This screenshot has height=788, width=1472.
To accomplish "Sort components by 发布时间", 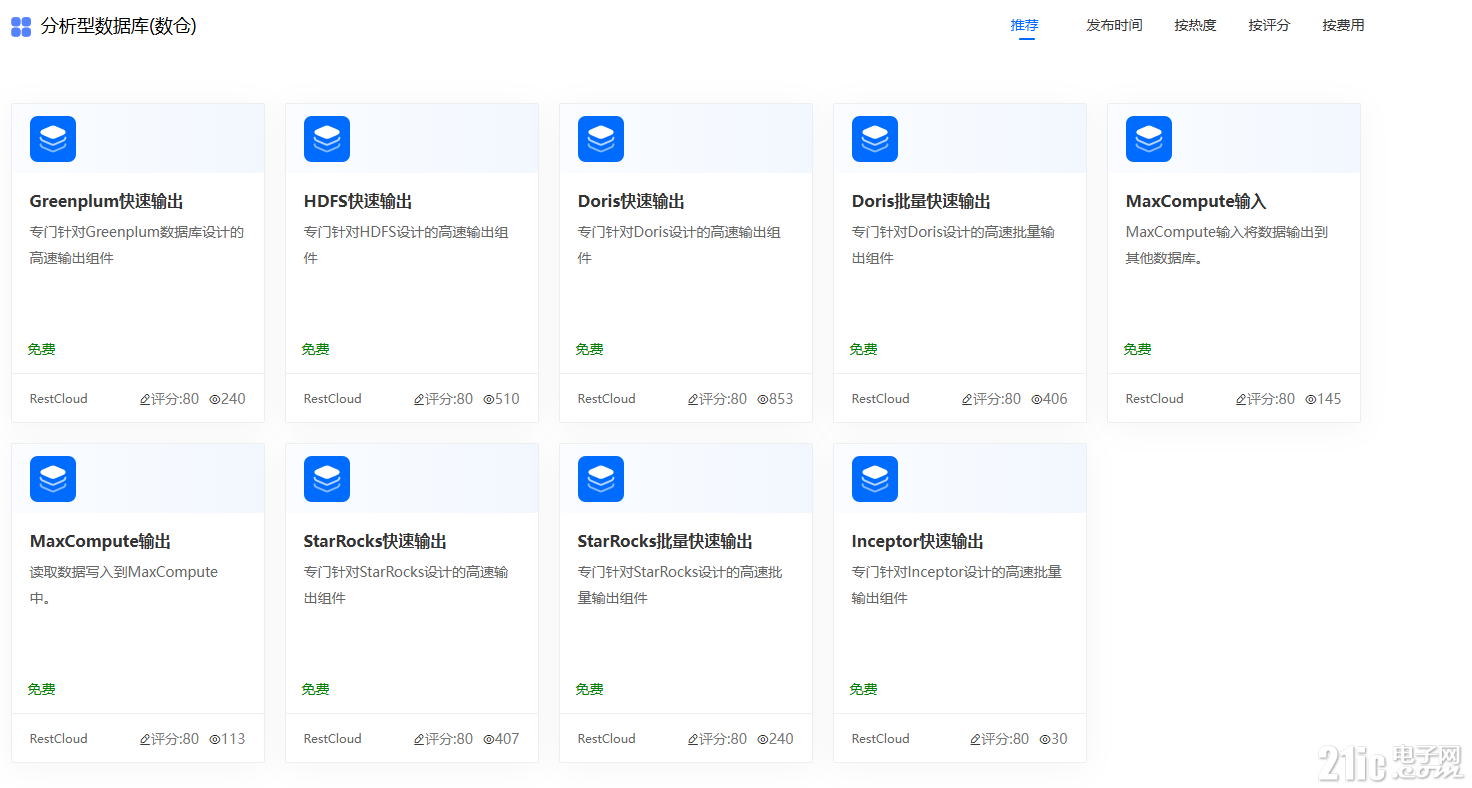I will (x=1114, y=25).
